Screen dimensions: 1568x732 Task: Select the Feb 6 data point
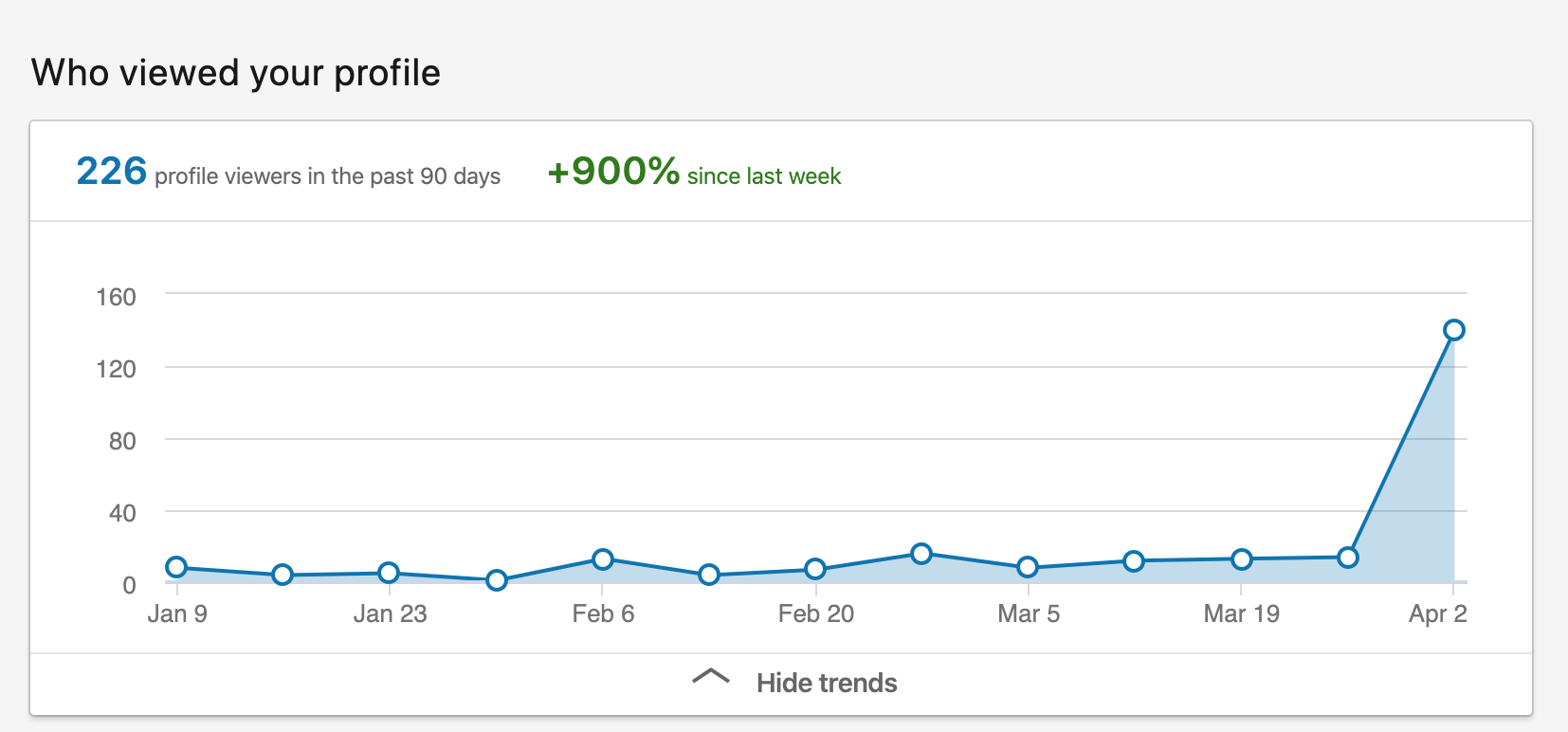click(603, 559)
